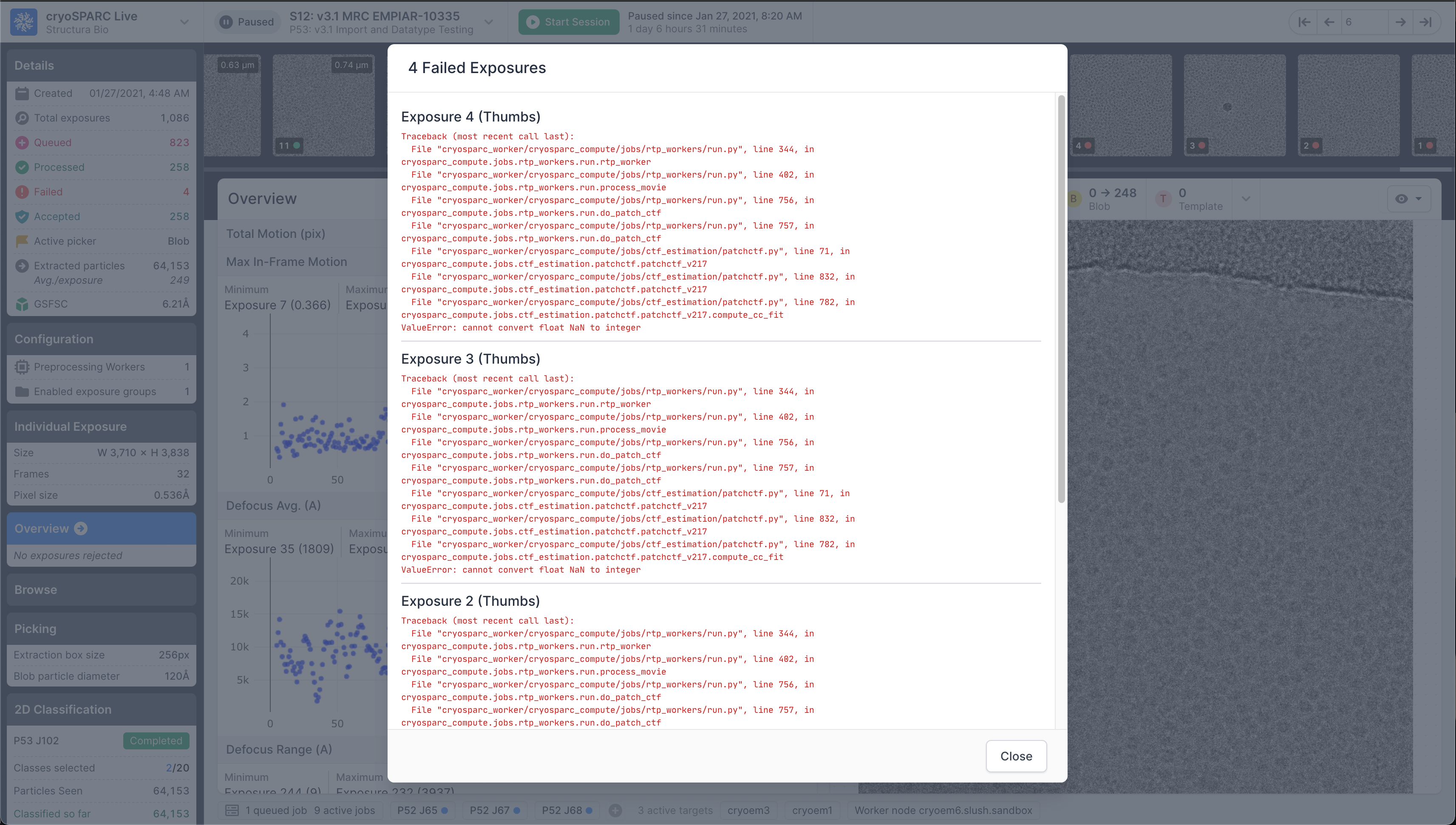Click the Exposure 4 (Thumbs) heading
Screen dimensions: 1456x825
pos(470,117)
